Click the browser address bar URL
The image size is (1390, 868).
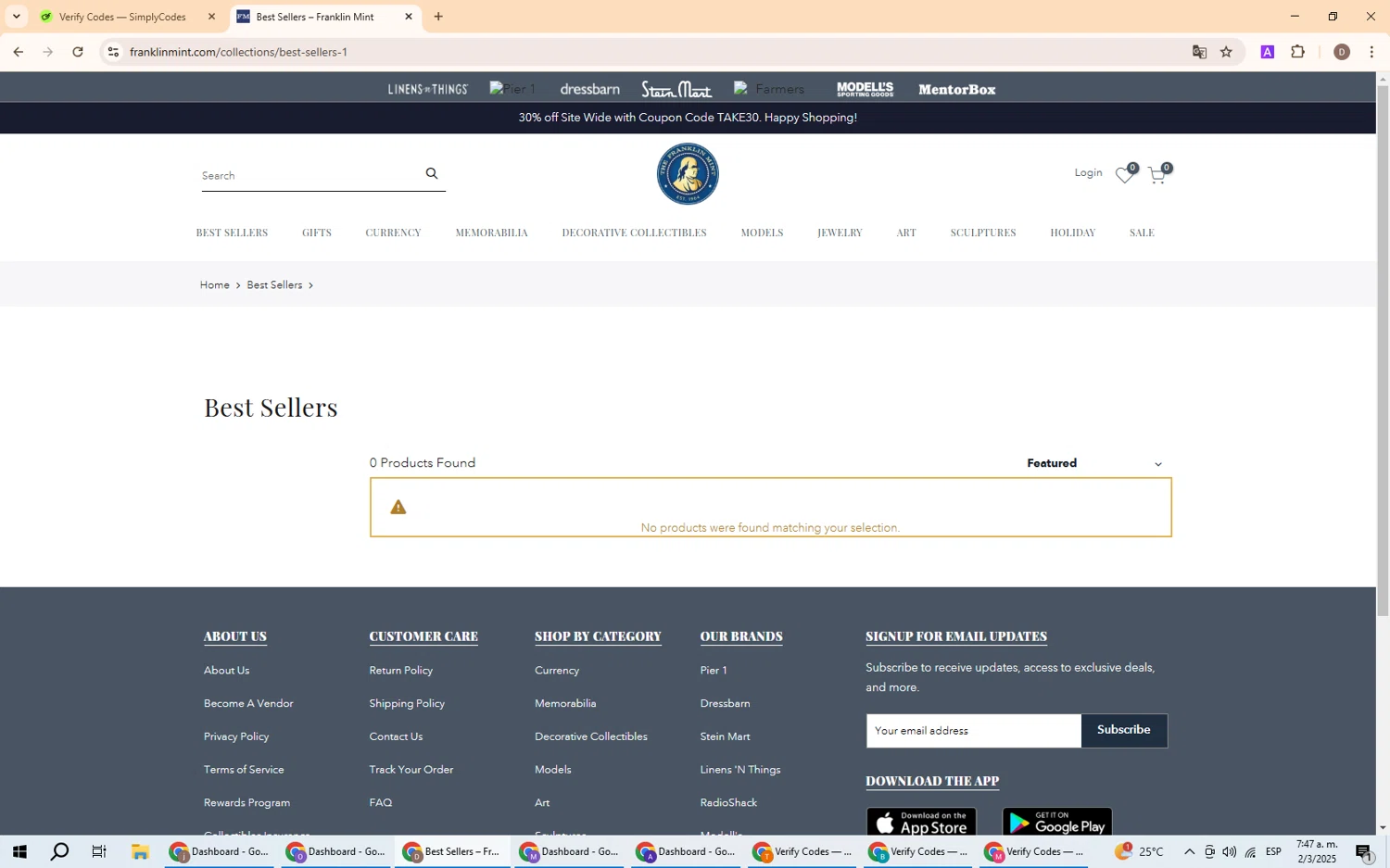point(238,52)
